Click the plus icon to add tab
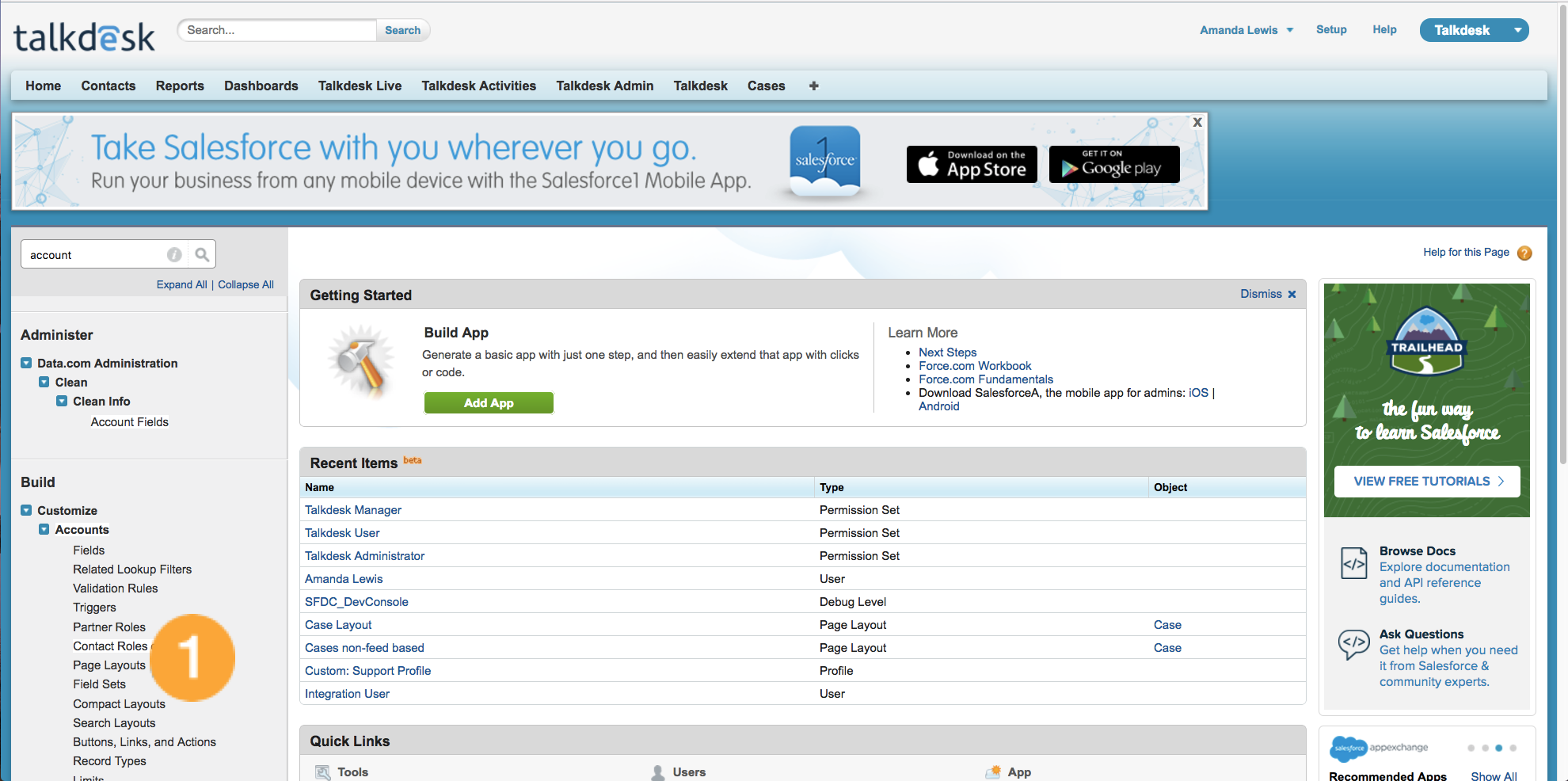This screenshot has height=781, width=1568. (813, 86)
